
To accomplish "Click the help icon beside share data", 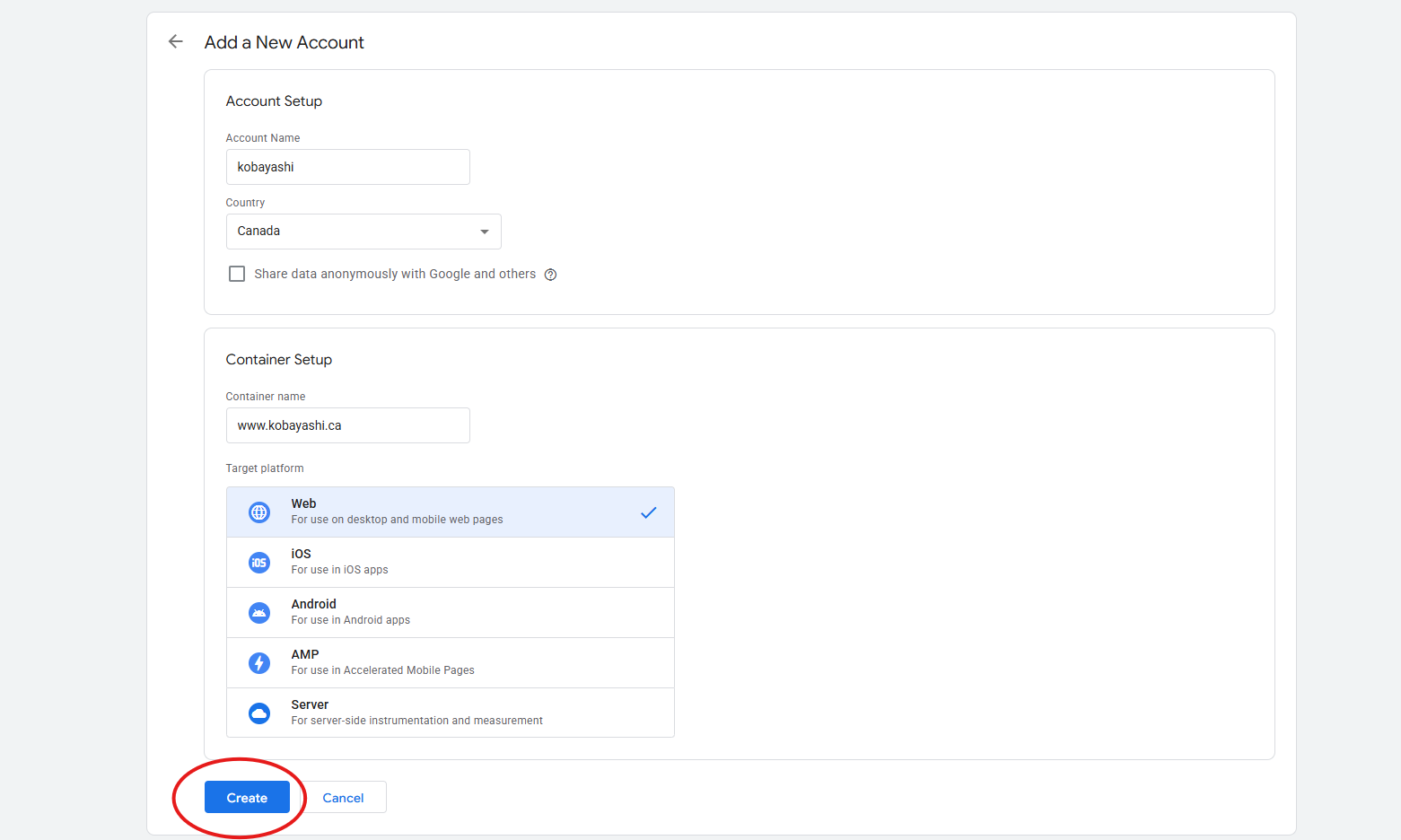I will pyautogui.click(x=550, y=275).
